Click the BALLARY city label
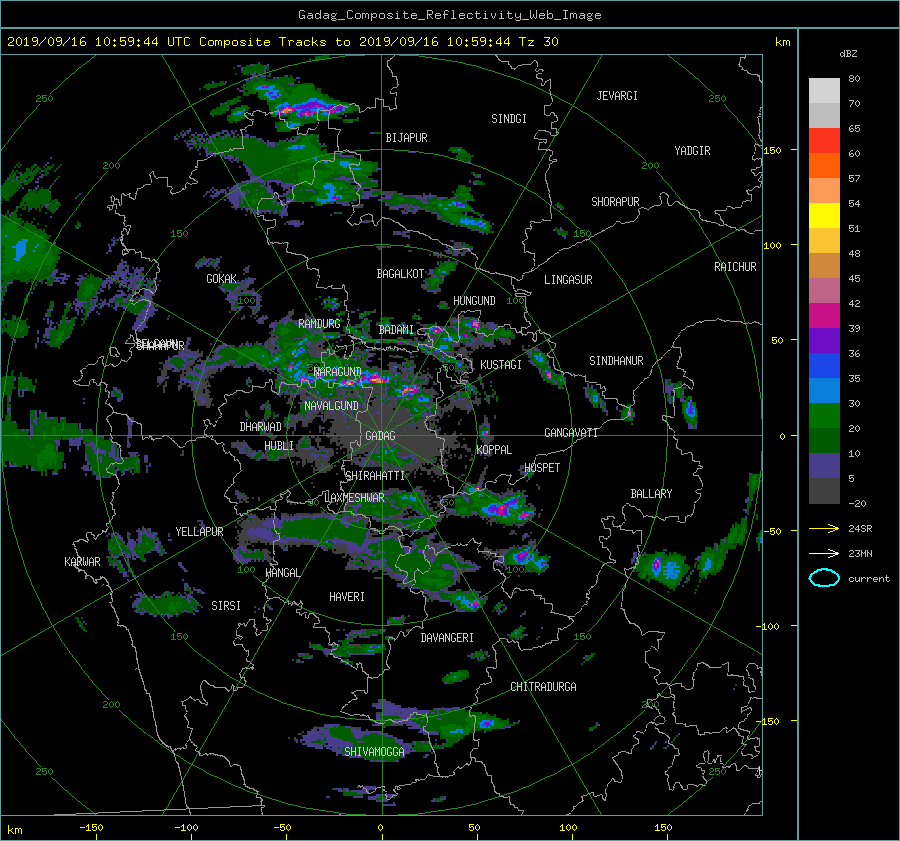 (651, 494)
